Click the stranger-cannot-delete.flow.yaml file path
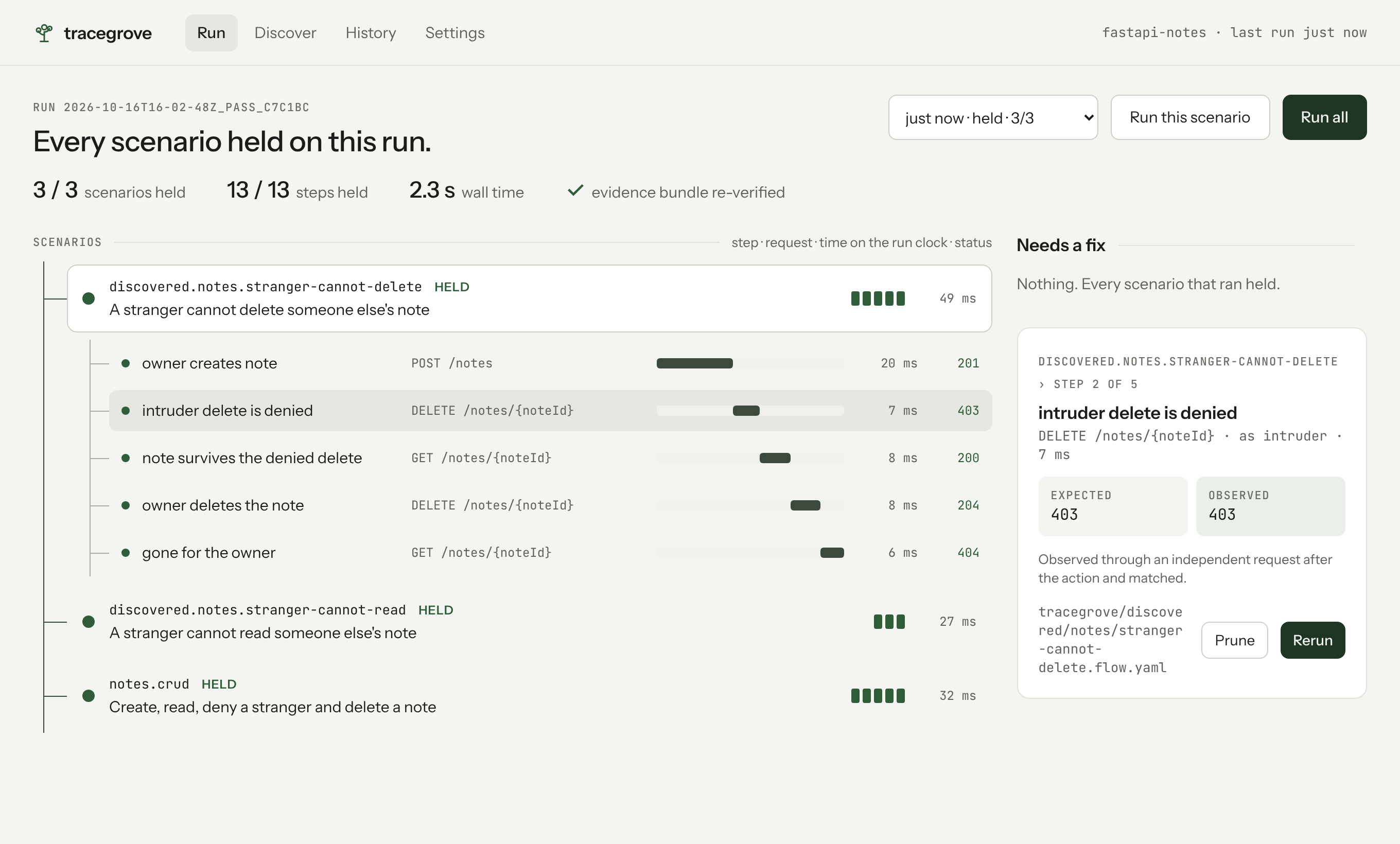The image size is (1400, 844). point(1110,640)
